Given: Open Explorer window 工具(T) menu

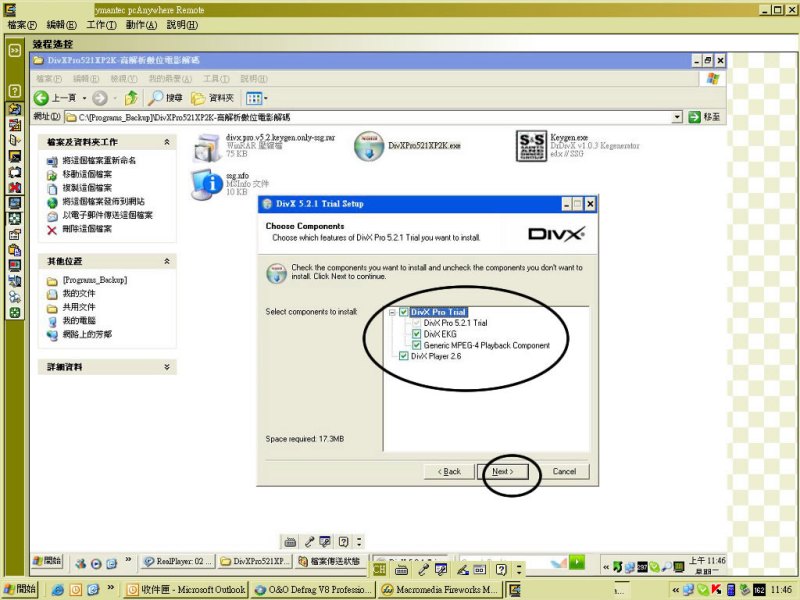Looking at the screenshot, I should 216,79.
